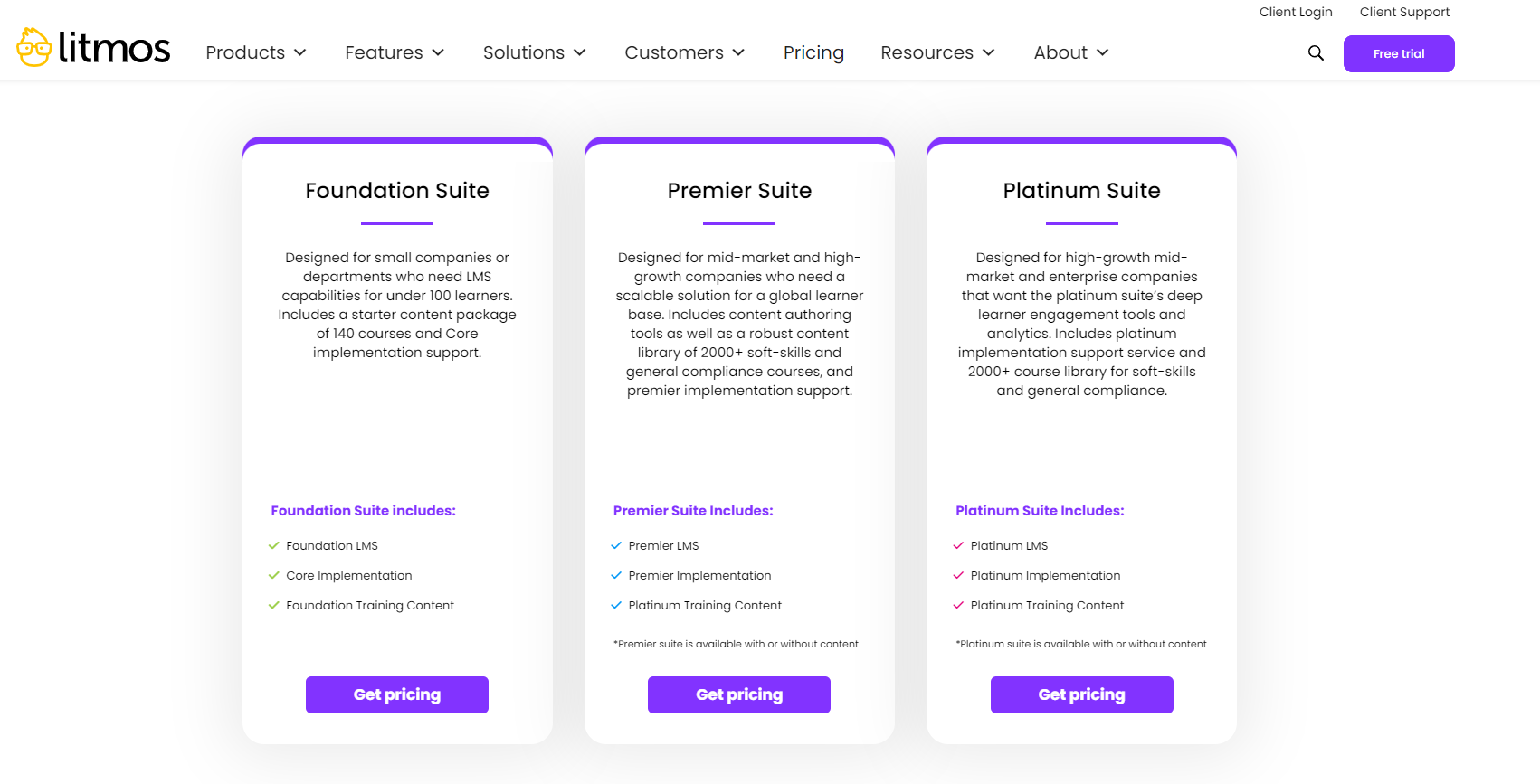Get pricing for Platinum Suite

1081,694
